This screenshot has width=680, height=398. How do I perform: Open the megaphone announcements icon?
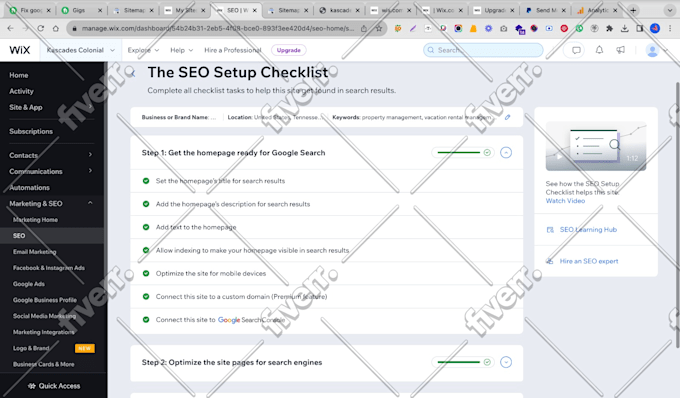click(621, 50)
